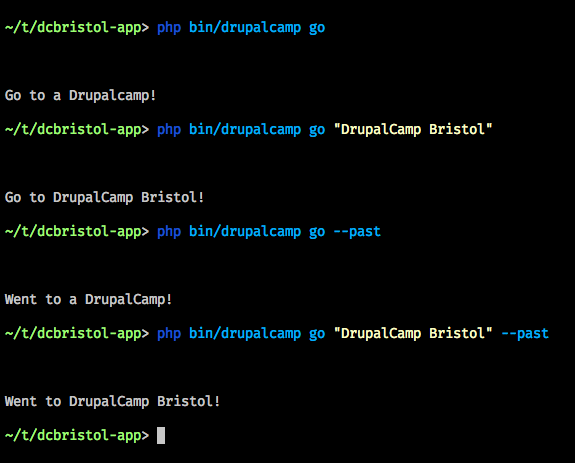This screenshot has width=575, height=463.
Task: Click the 'Go to DrupalCamp Bristol!' output
Action: pos(105,198)
